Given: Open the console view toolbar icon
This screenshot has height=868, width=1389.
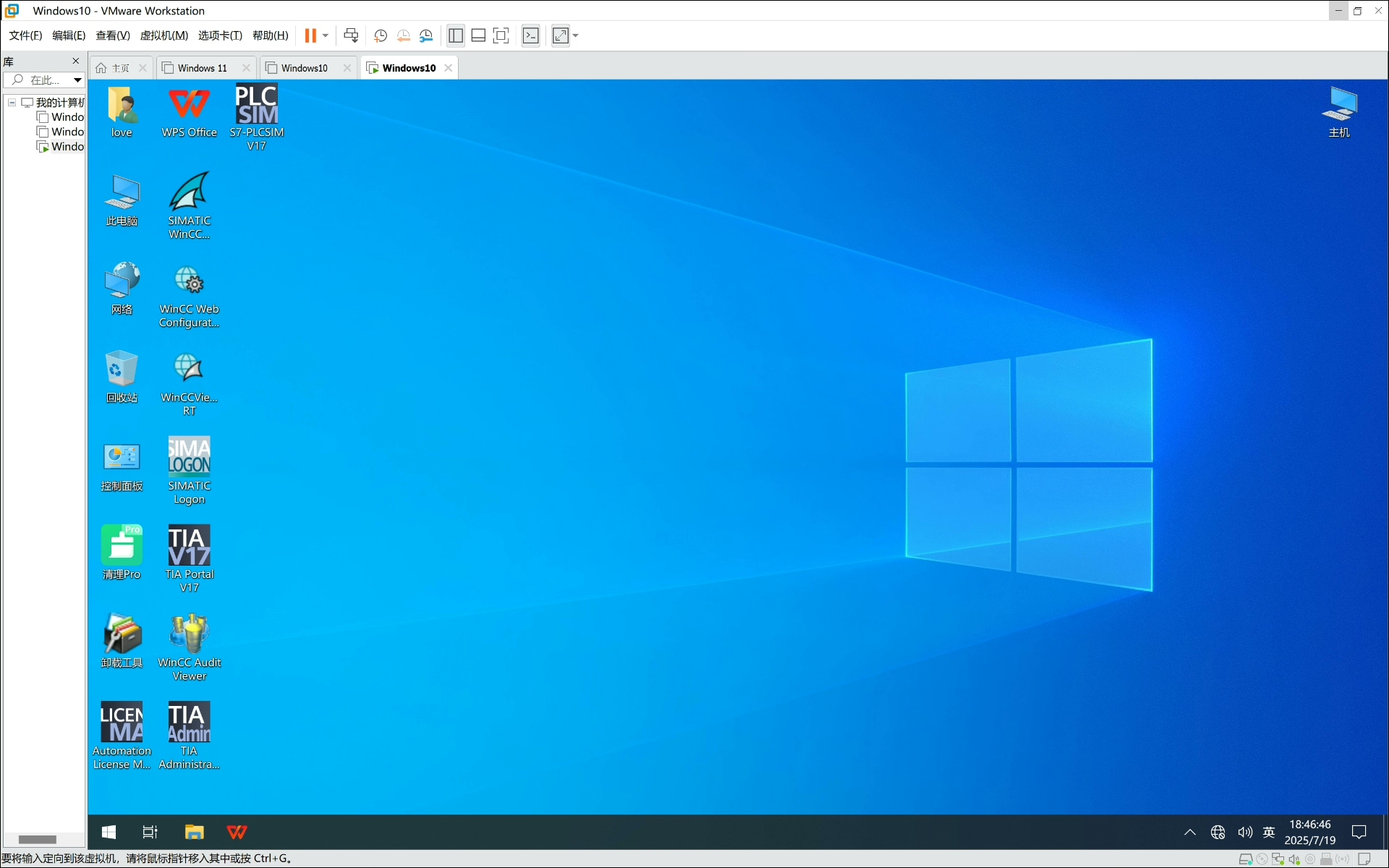Looking at the screenshot, I should (x=531, y=35).
